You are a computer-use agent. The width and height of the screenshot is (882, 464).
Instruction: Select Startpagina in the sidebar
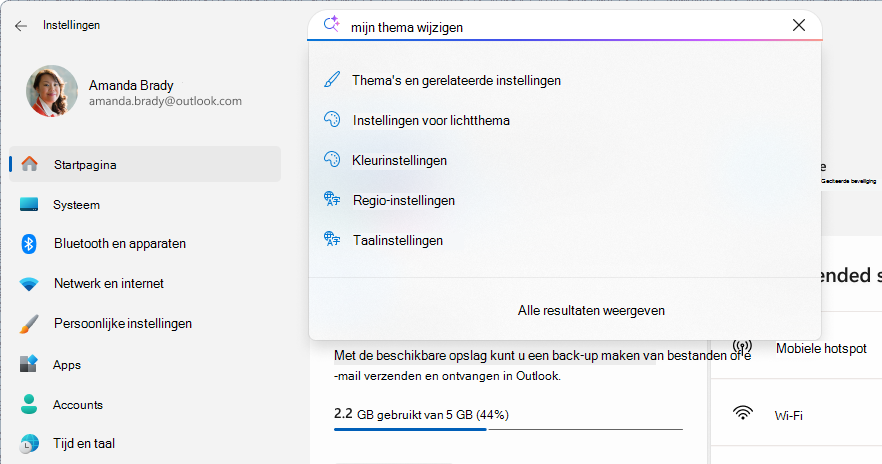[x=145, y=164]
